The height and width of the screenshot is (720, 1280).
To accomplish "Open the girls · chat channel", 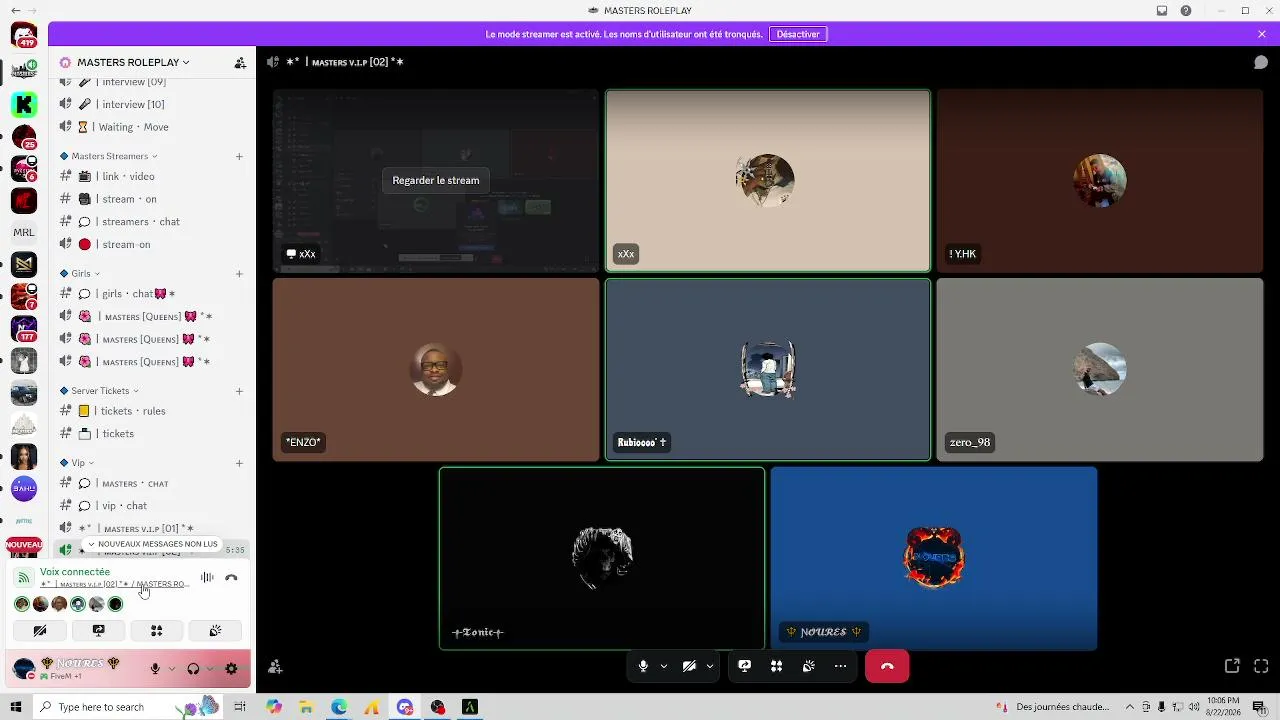I will (152, 294).
